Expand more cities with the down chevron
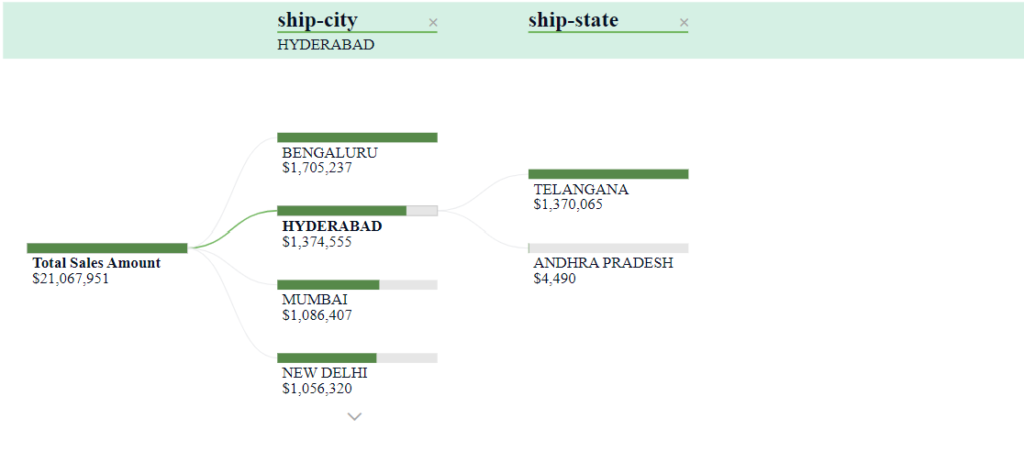This screenshot has width=1024, height=462. tap(355, 416)
